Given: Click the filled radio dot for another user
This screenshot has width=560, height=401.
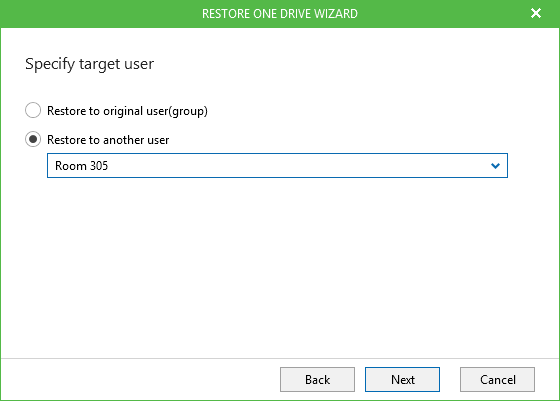Looking at the screenshot, I should pos(33,139).
